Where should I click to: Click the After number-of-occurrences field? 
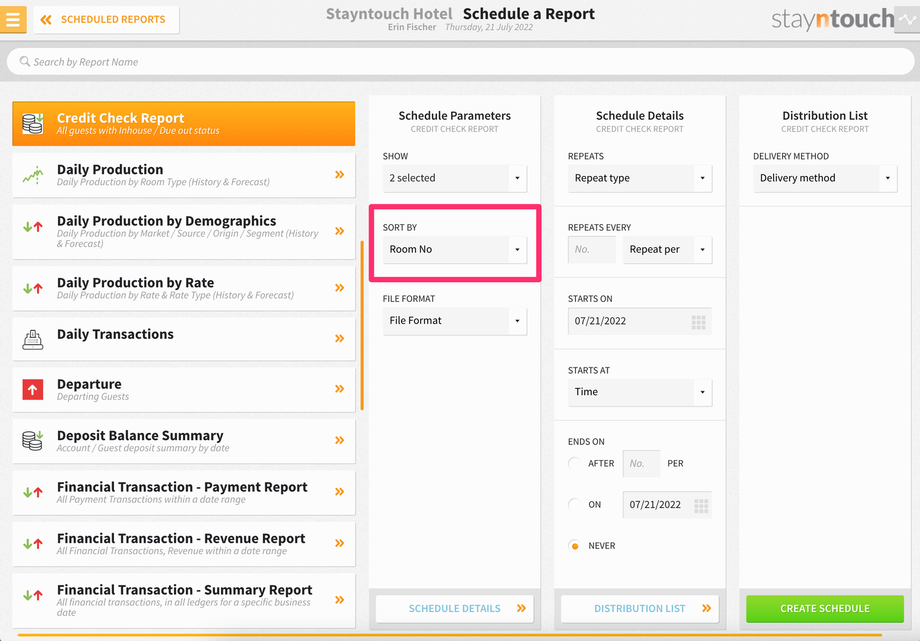pyautogui.click(x=641, y=464)
